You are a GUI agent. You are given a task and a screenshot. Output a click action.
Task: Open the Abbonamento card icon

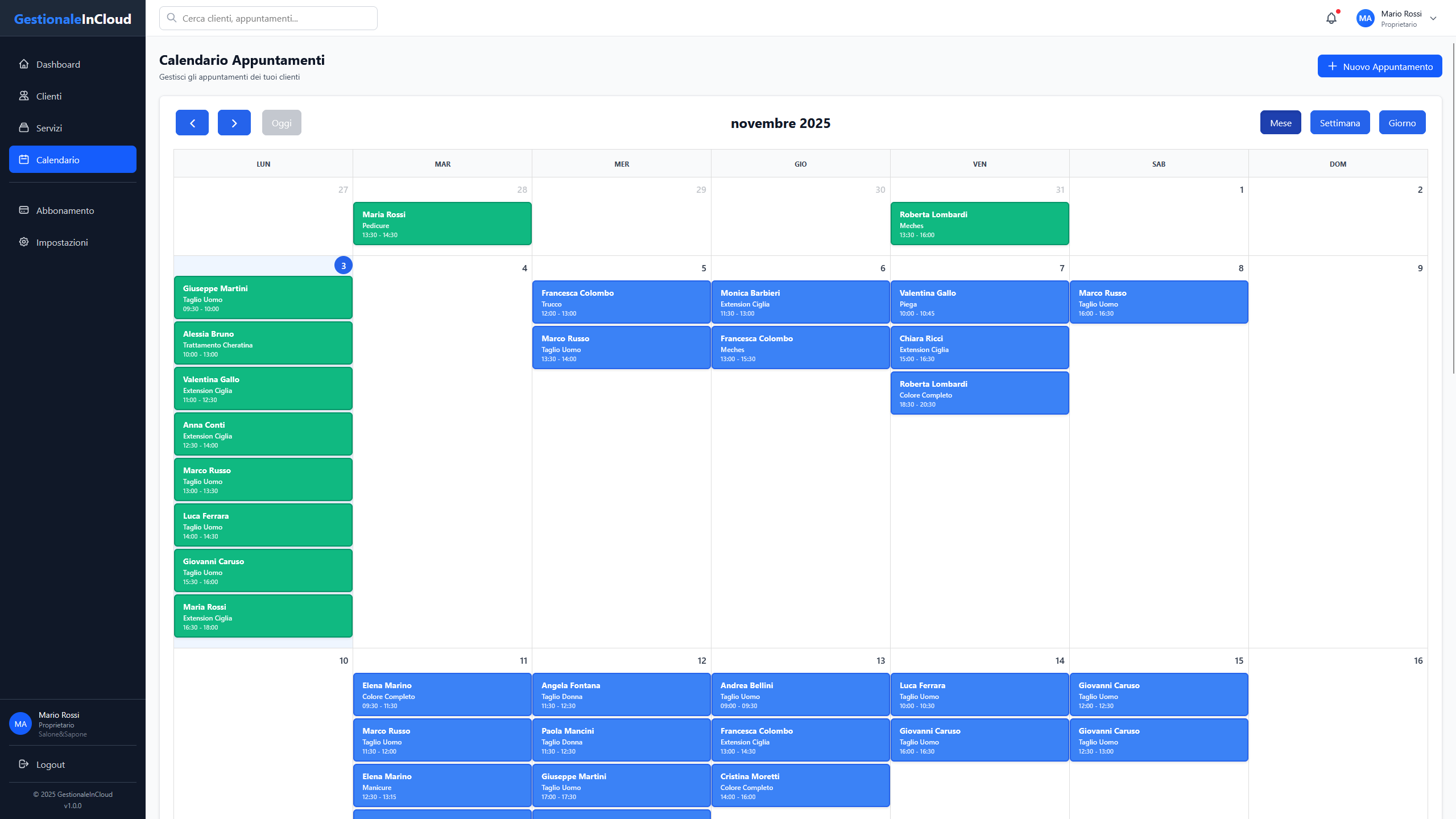click(x=23, y=210)
